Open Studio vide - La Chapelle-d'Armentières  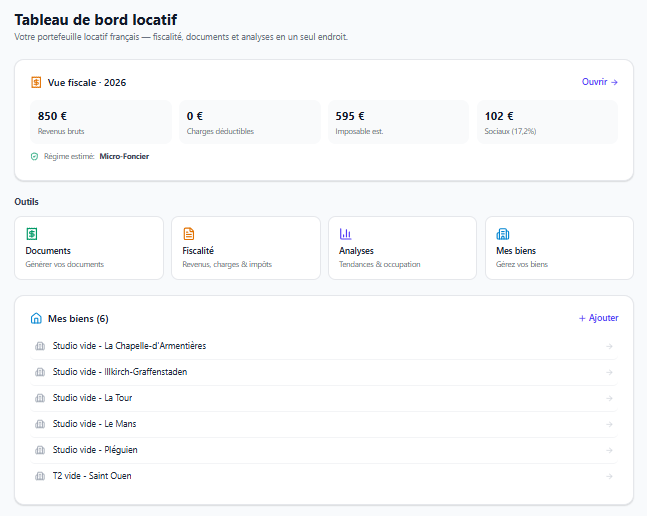click(x=324, y=346)
